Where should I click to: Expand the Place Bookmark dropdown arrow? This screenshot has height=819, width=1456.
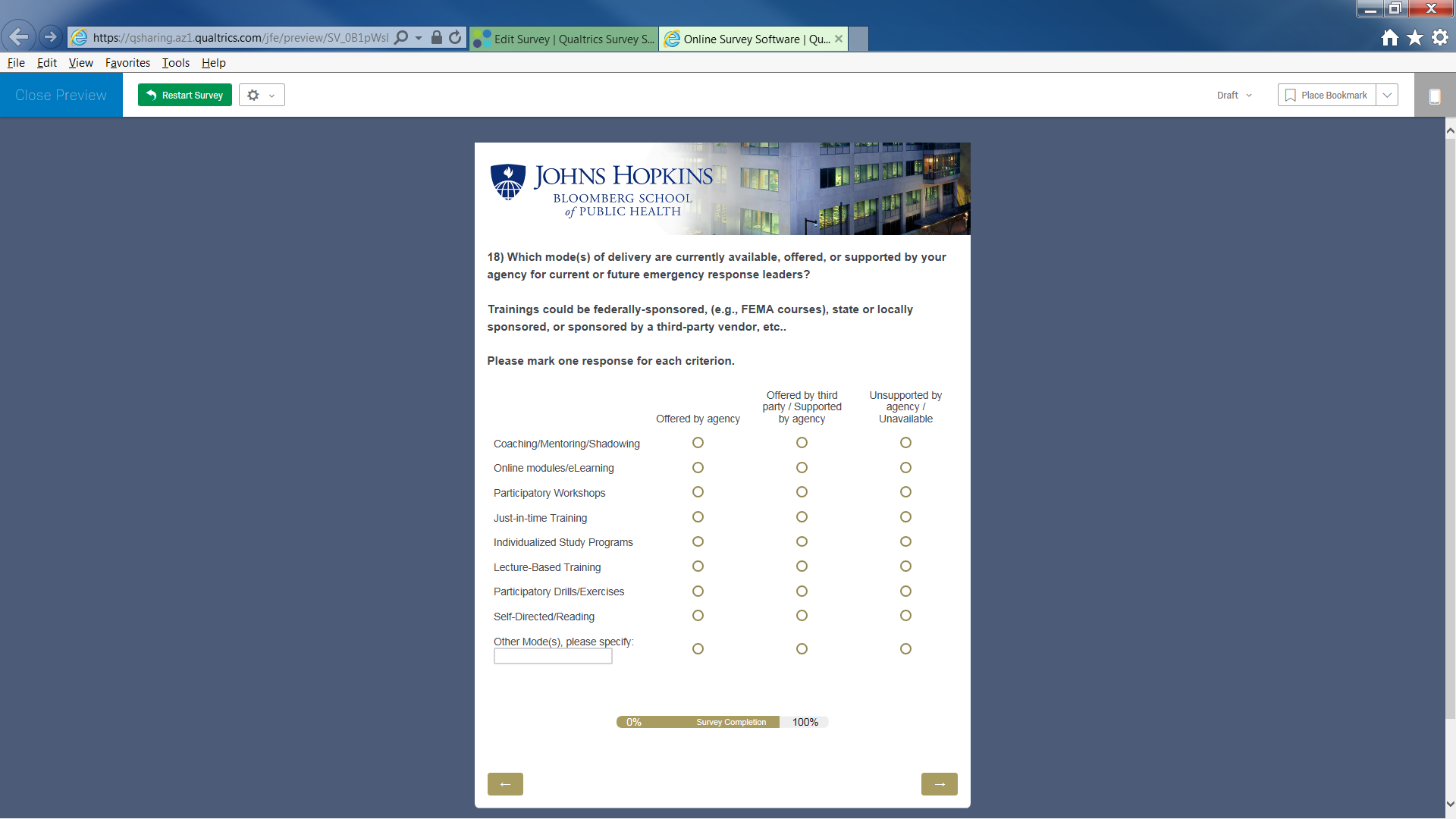(1387, 95)
